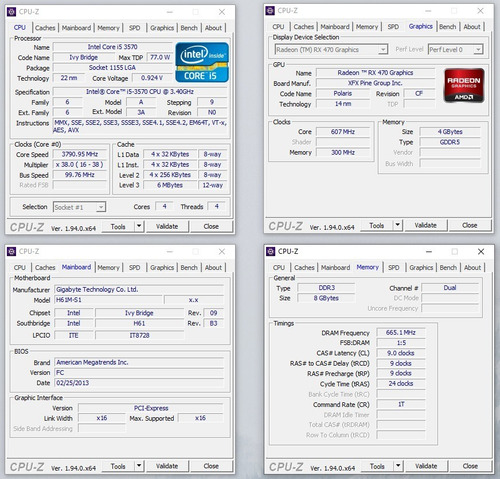The height and width of the screenshot is (479, 500).
Task: Click the Channel # Dual value
Action: [x=450, y=288]
